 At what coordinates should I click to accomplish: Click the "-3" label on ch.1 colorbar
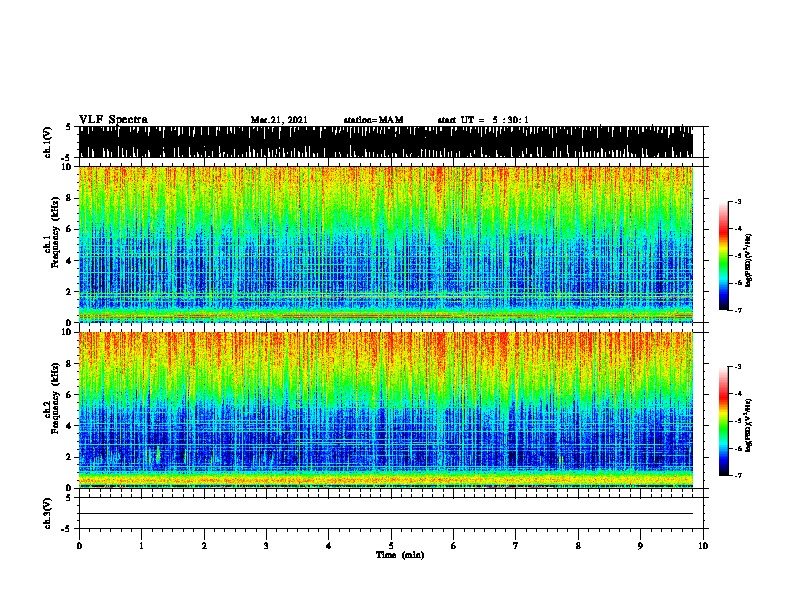738,201
